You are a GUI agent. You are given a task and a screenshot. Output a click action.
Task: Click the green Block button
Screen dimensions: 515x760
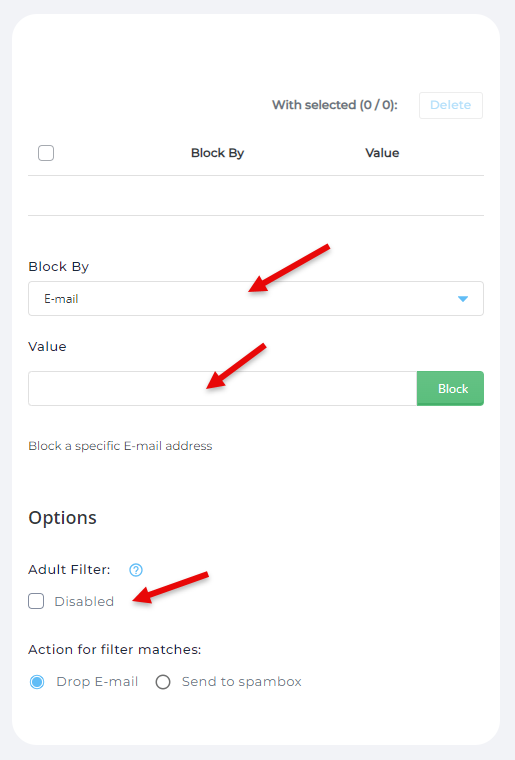(450, 388)
